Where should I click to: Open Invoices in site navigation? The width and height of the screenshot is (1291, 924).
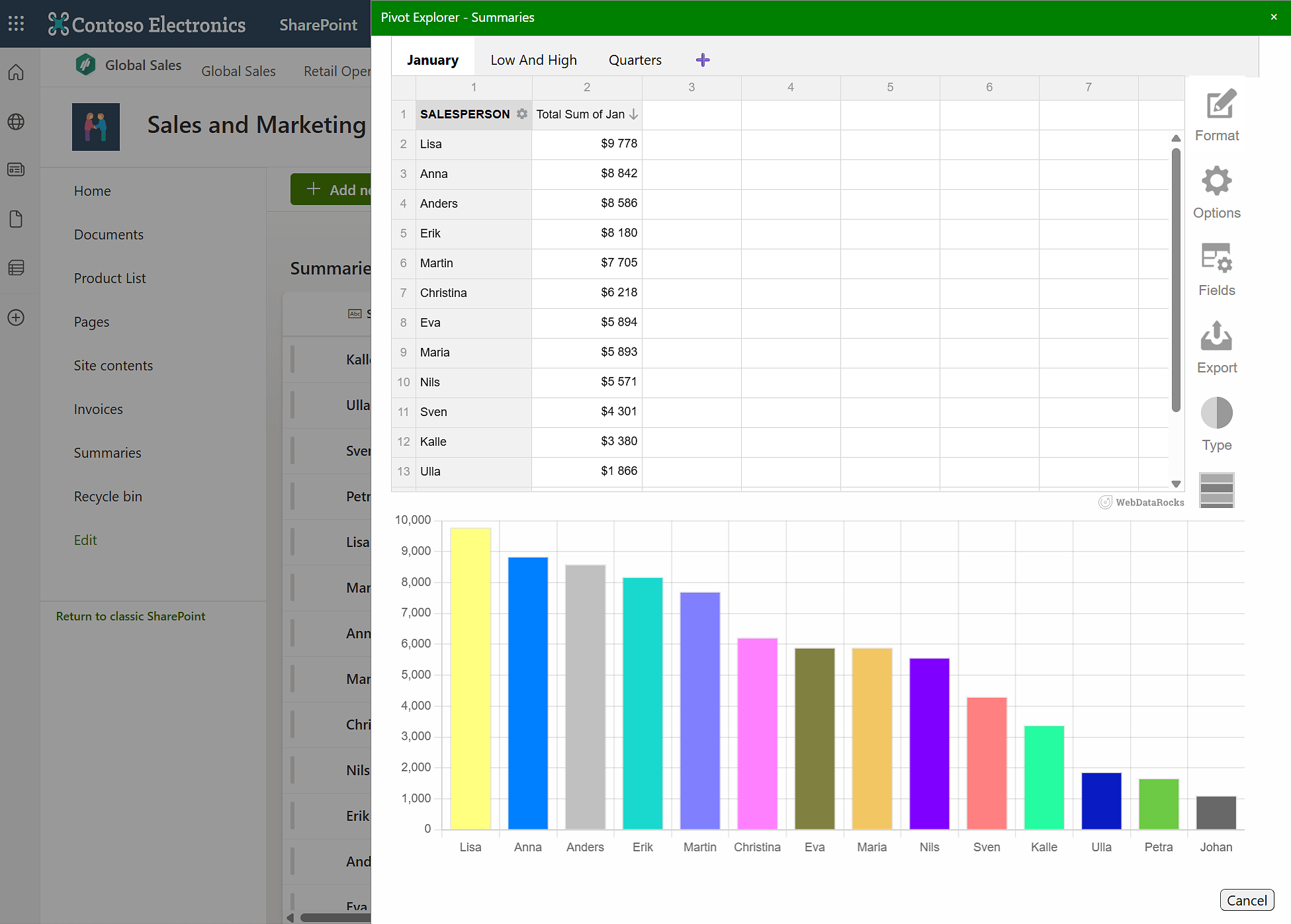pos(98,409)
